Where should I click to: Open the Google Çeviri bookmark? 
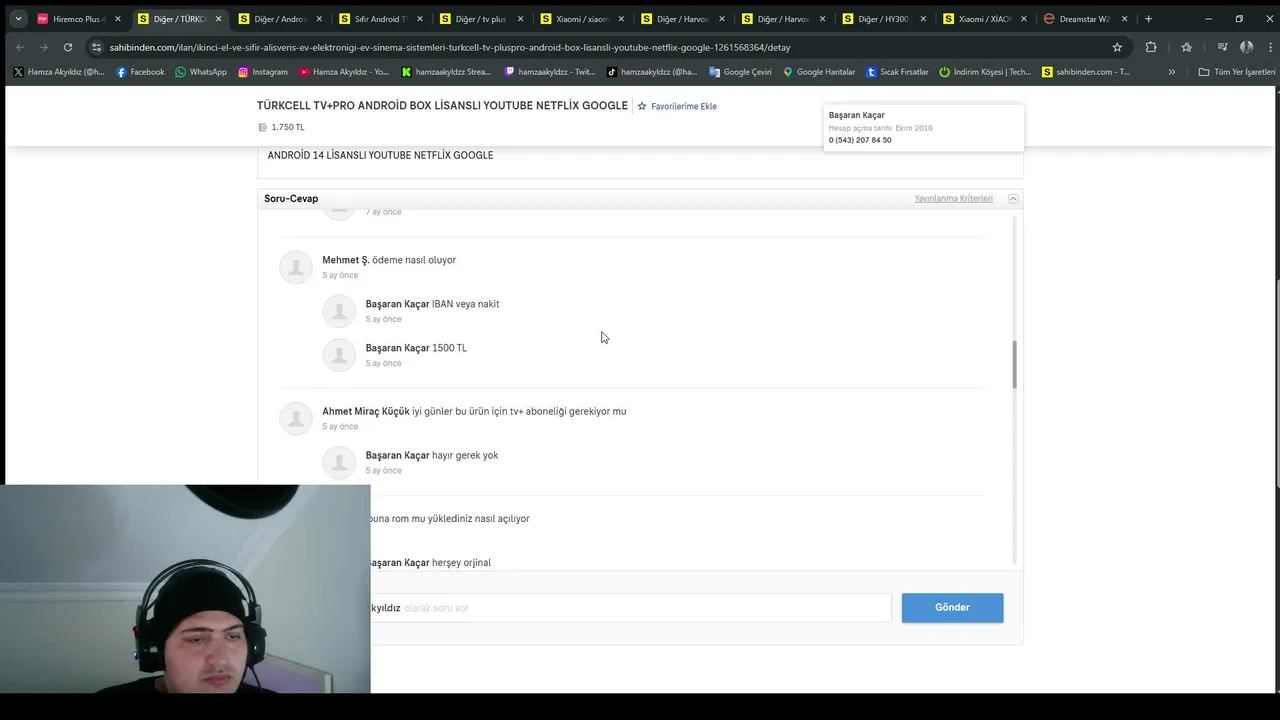[741, 72]
